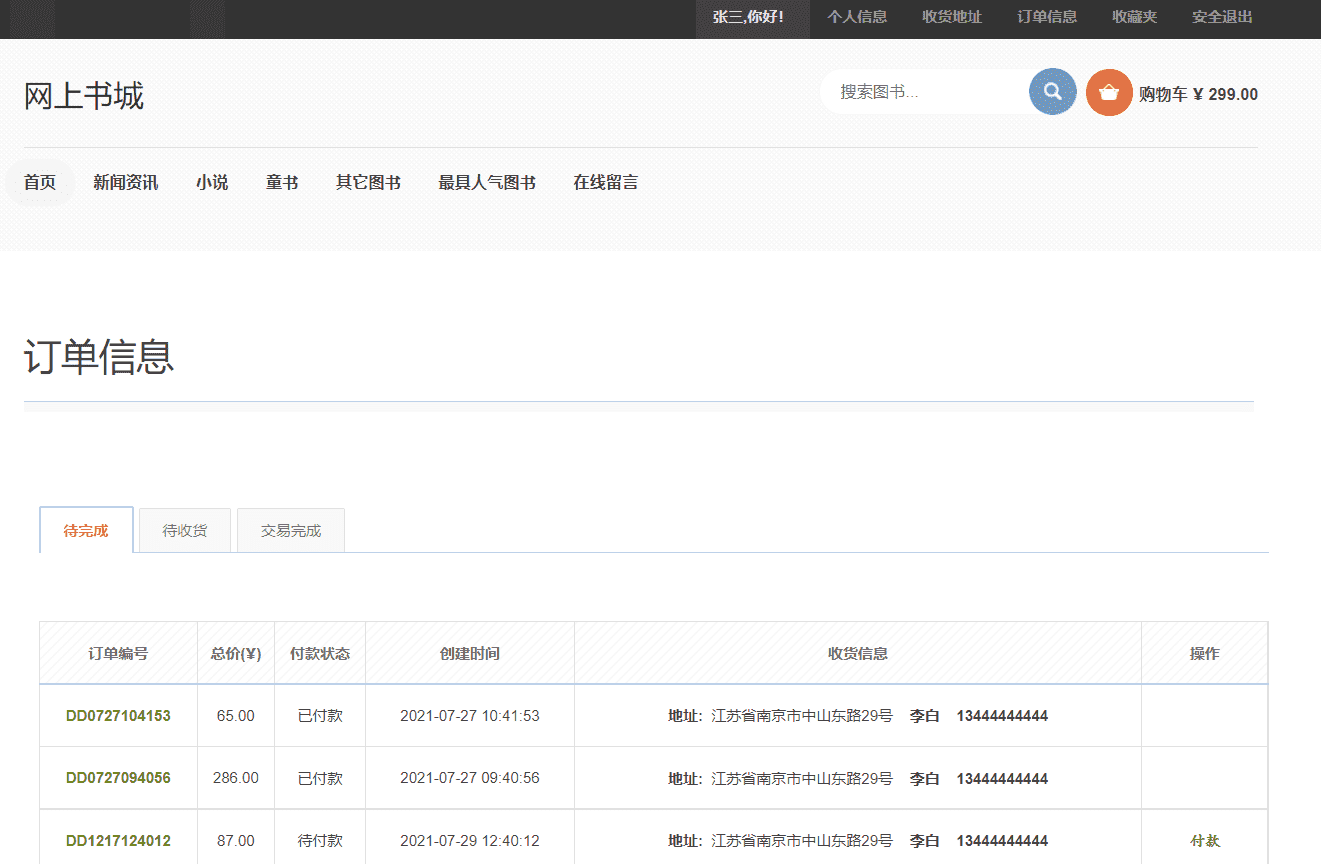Open order DD0727104153
This screenshot has width=1321, height=864.
pyautogui.click(x=118, y=716)
